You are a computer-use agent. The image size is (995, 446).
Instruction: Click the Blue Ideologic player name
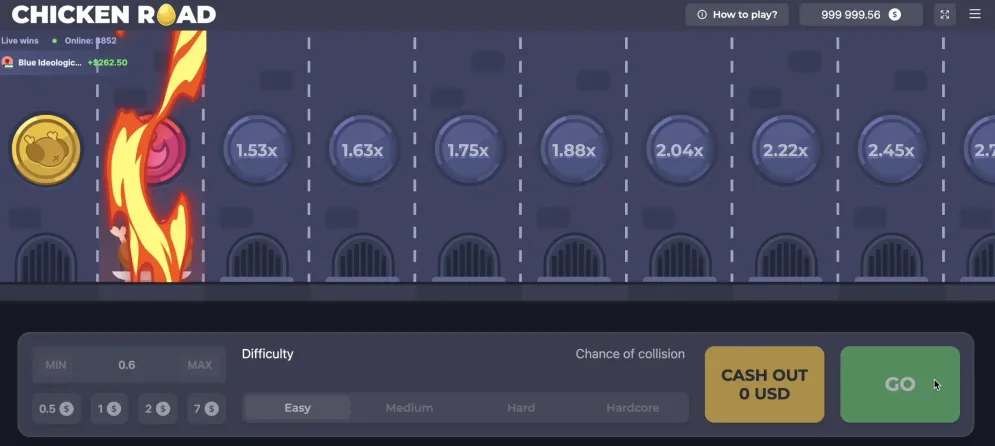point(50,63)
